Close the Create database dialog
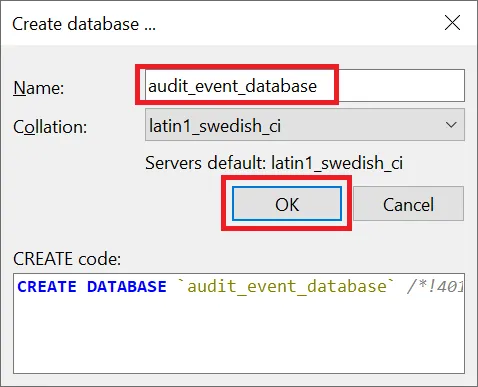 [452, 23]
